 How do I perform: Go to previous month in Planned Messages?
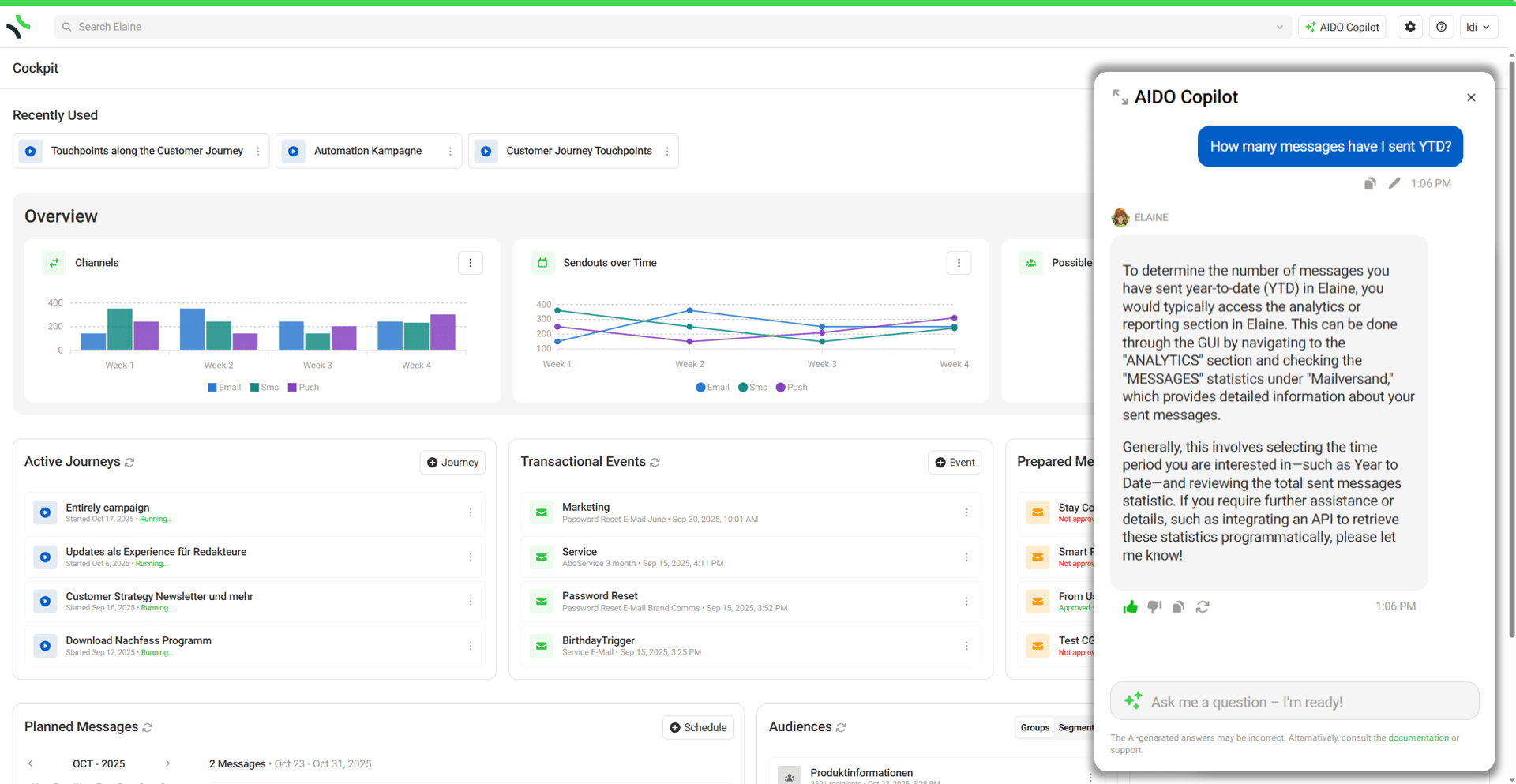30,763
